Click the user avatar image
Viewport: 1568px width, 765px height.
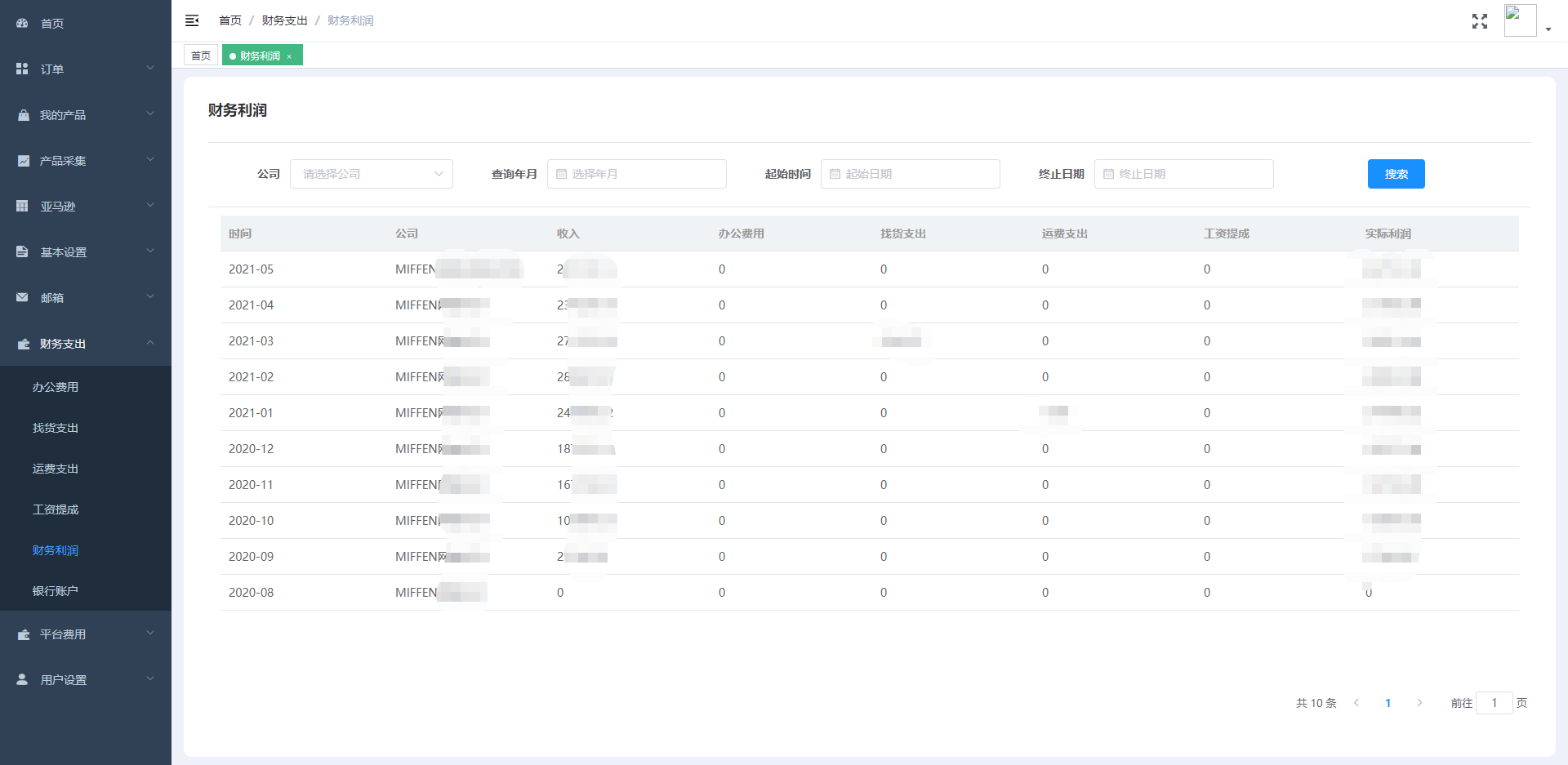click(1520, 20)
